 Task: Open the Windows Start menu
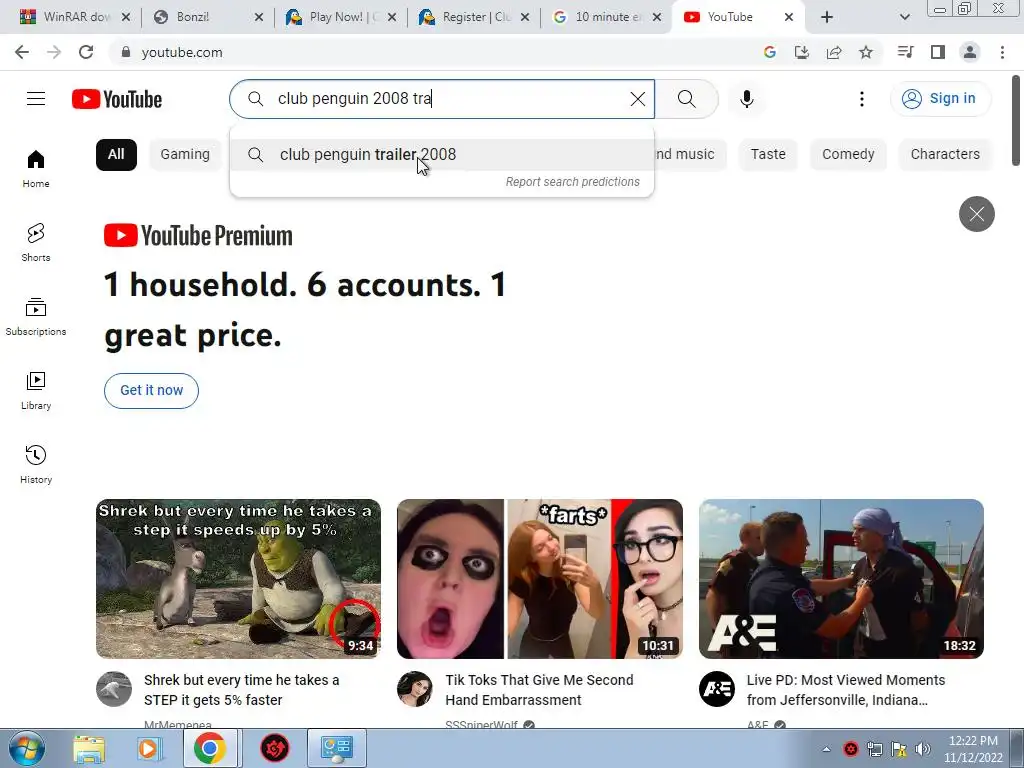click(27, 748)
